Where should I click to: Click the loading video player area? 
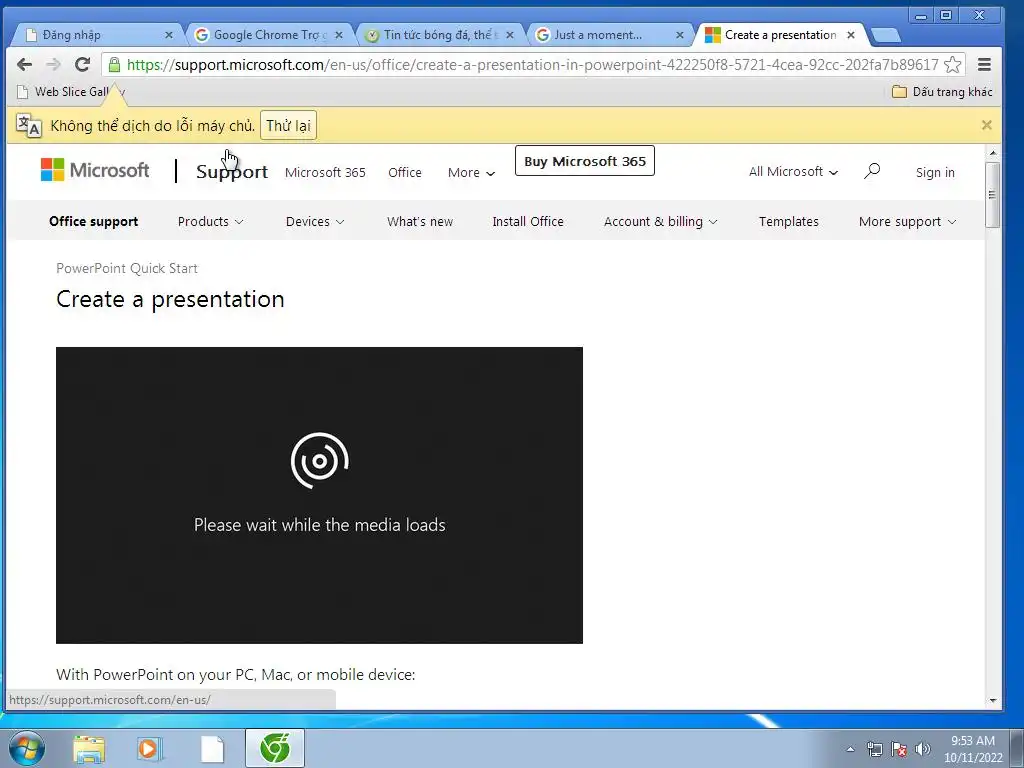[x=319, y=495]
